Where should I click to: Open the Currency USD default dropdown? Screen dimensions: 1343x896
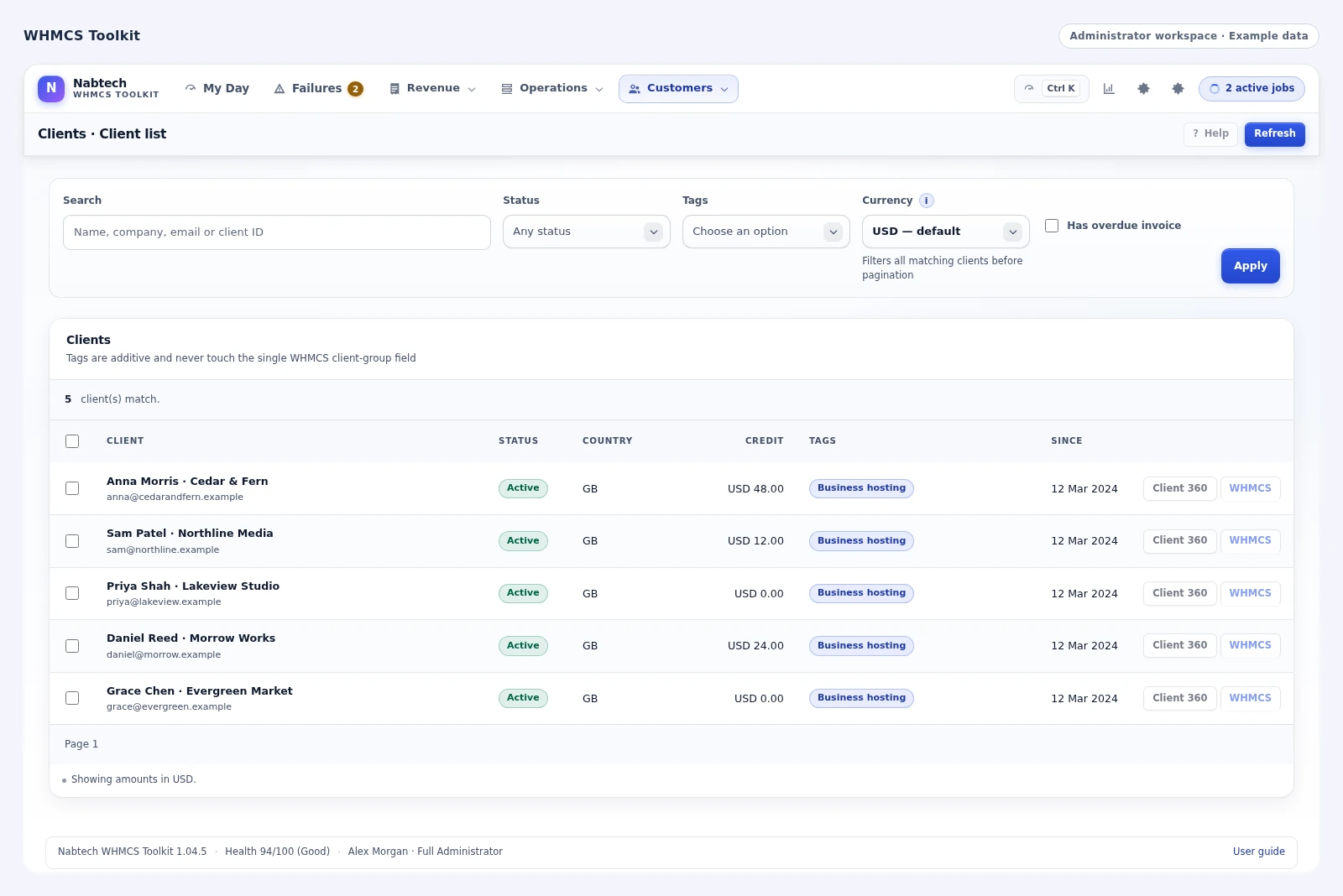(x=945, y=232)
